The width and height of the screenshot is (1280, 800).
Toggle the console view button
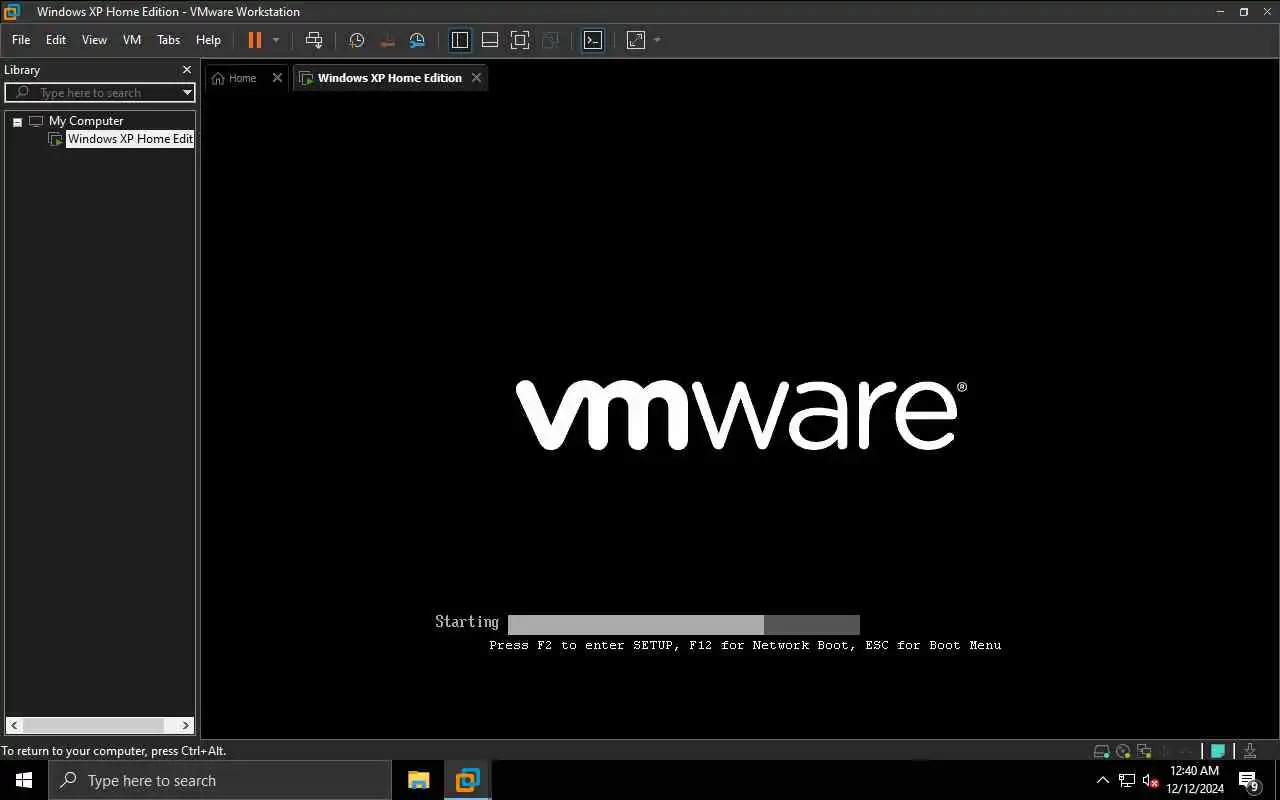coord(593,40)
